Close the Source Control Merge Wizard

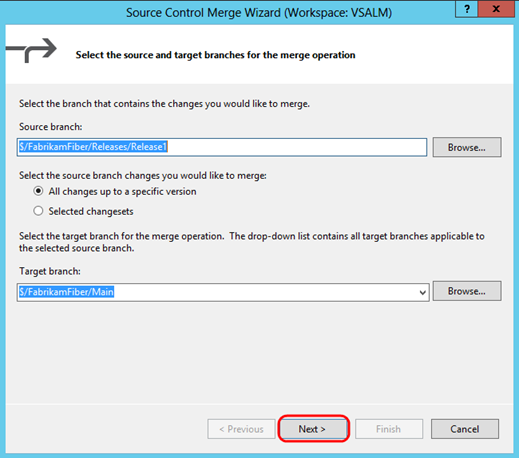[496, 9]
